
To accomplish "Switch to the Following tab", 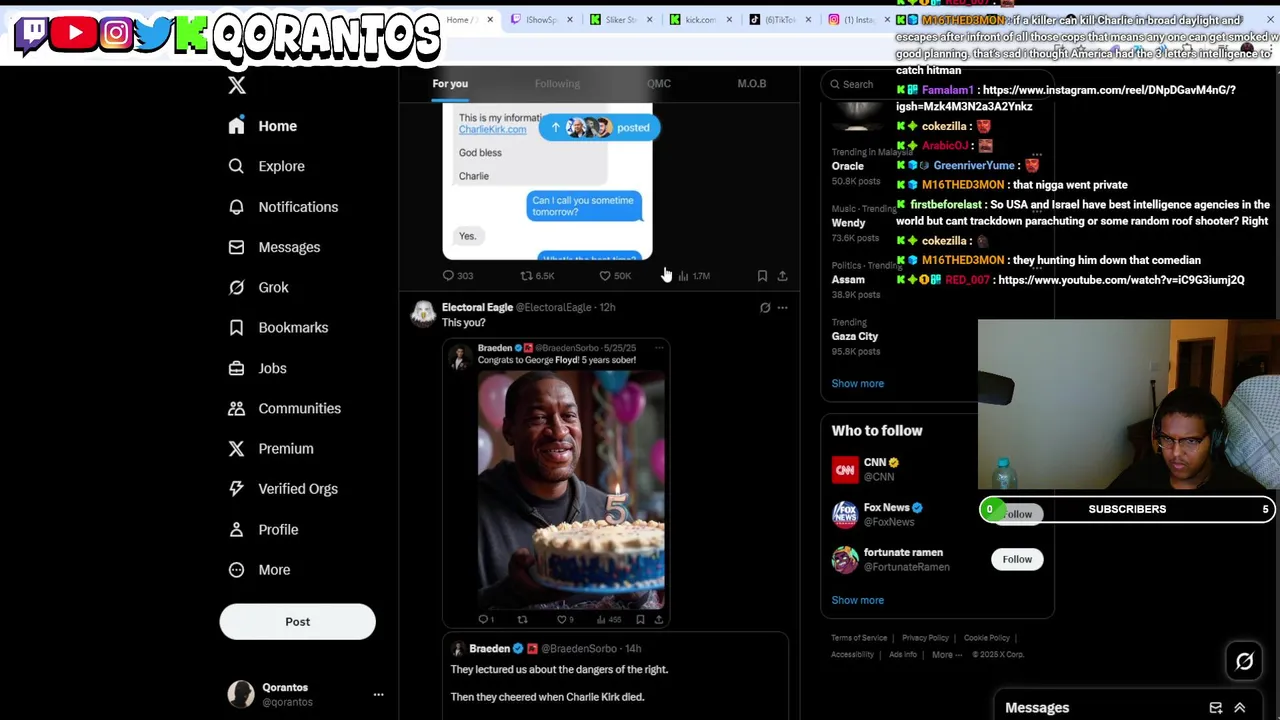I will coord(557,84).
